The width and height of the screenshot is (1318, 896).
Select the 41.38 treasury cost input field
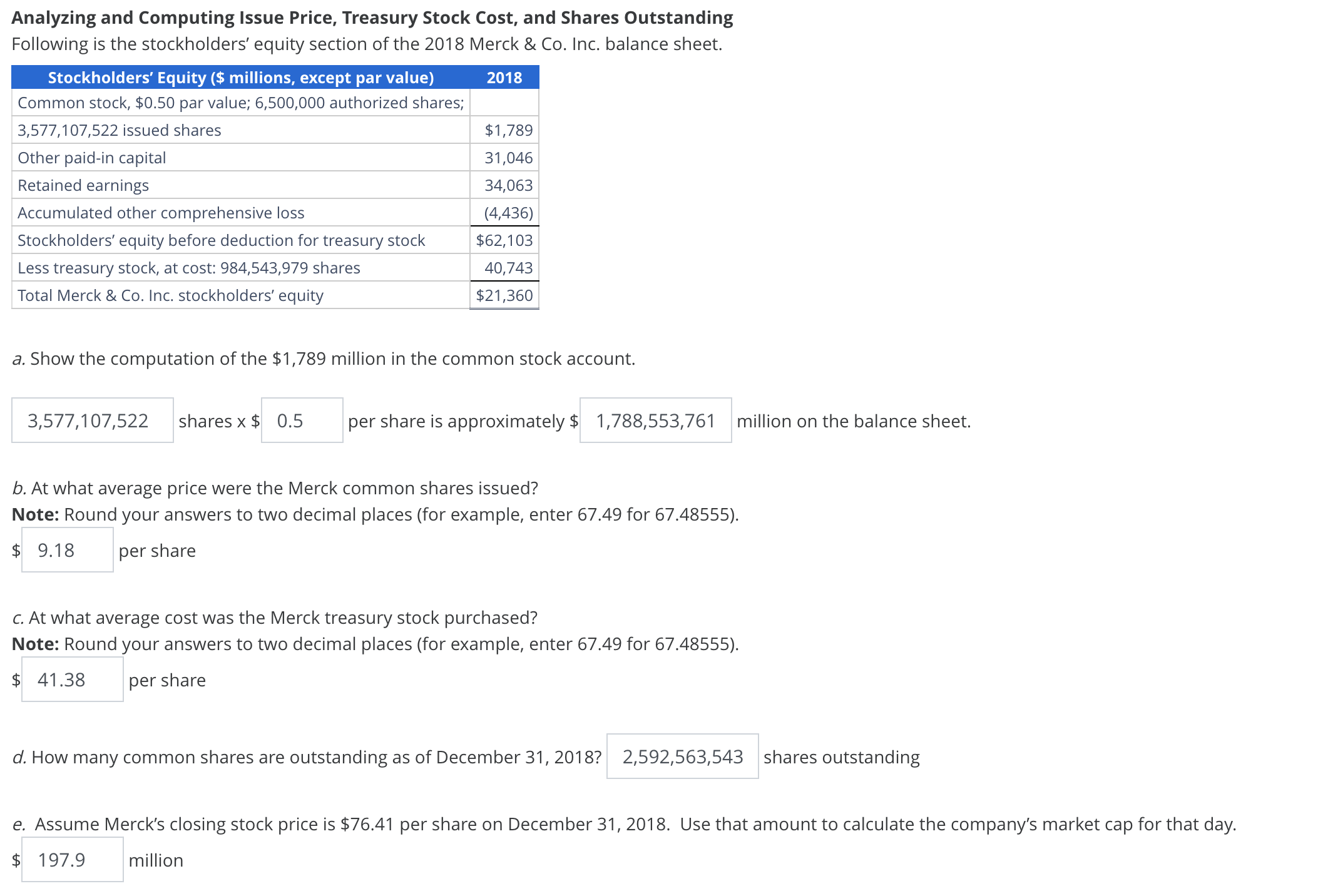[71, 680]
